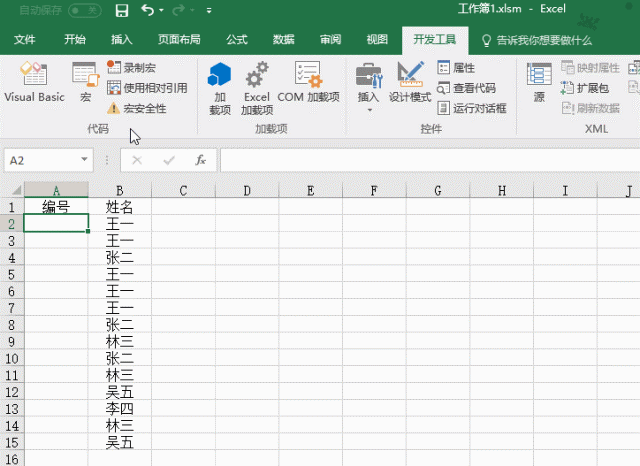Click cell A1 containing 编号
This screenshot has height=466, width=640.
coord(56,207)
